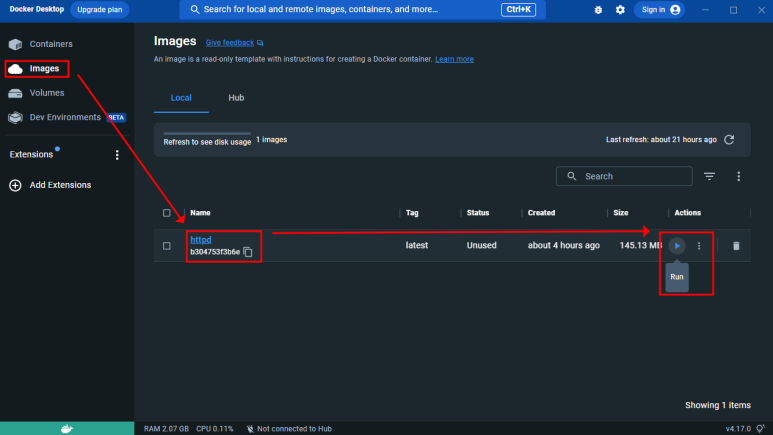
Task: Sort by Tag column header
Action: 412,213
